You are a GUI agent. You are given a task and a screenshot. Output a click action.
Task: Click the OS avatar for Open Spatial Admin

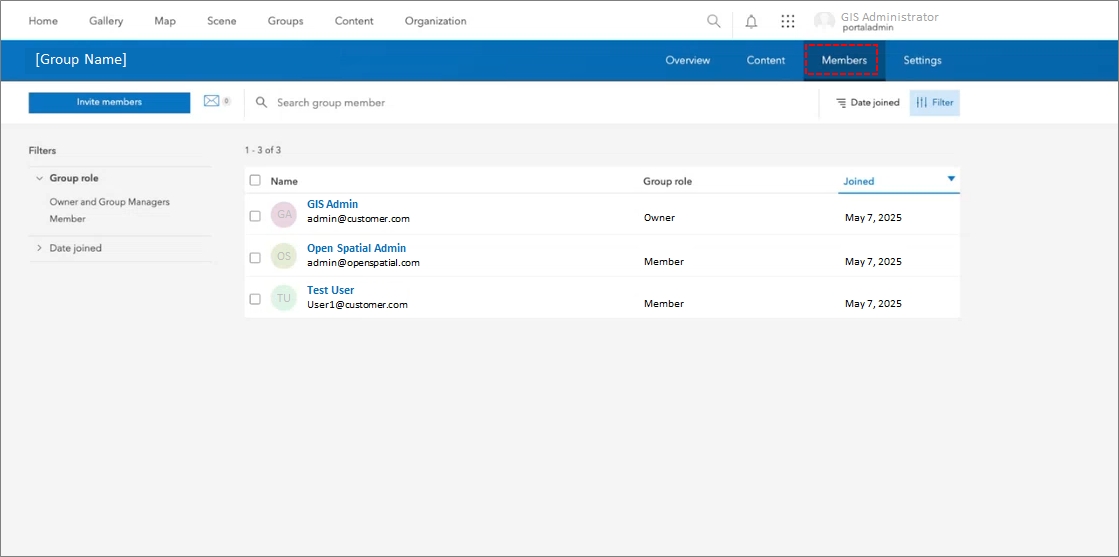click(284, 256)
